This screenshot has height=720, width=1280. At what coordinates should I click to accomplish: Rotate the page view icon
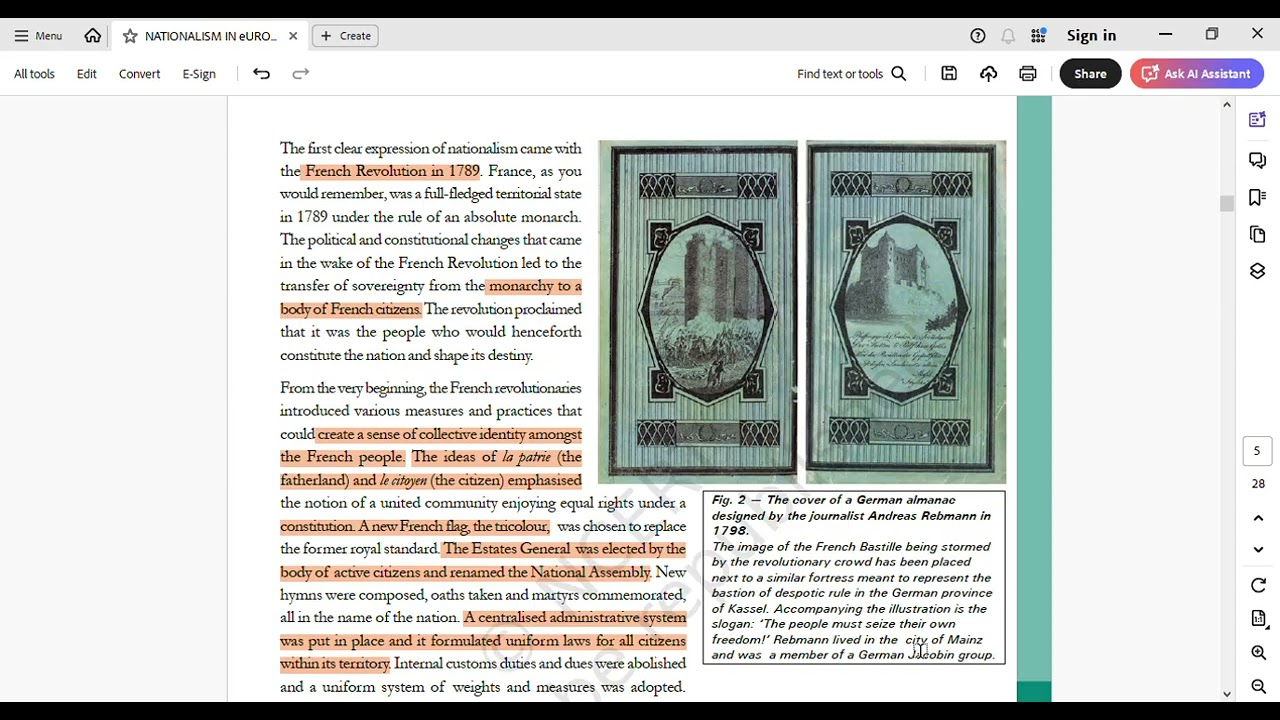[x=1258, y=586]
